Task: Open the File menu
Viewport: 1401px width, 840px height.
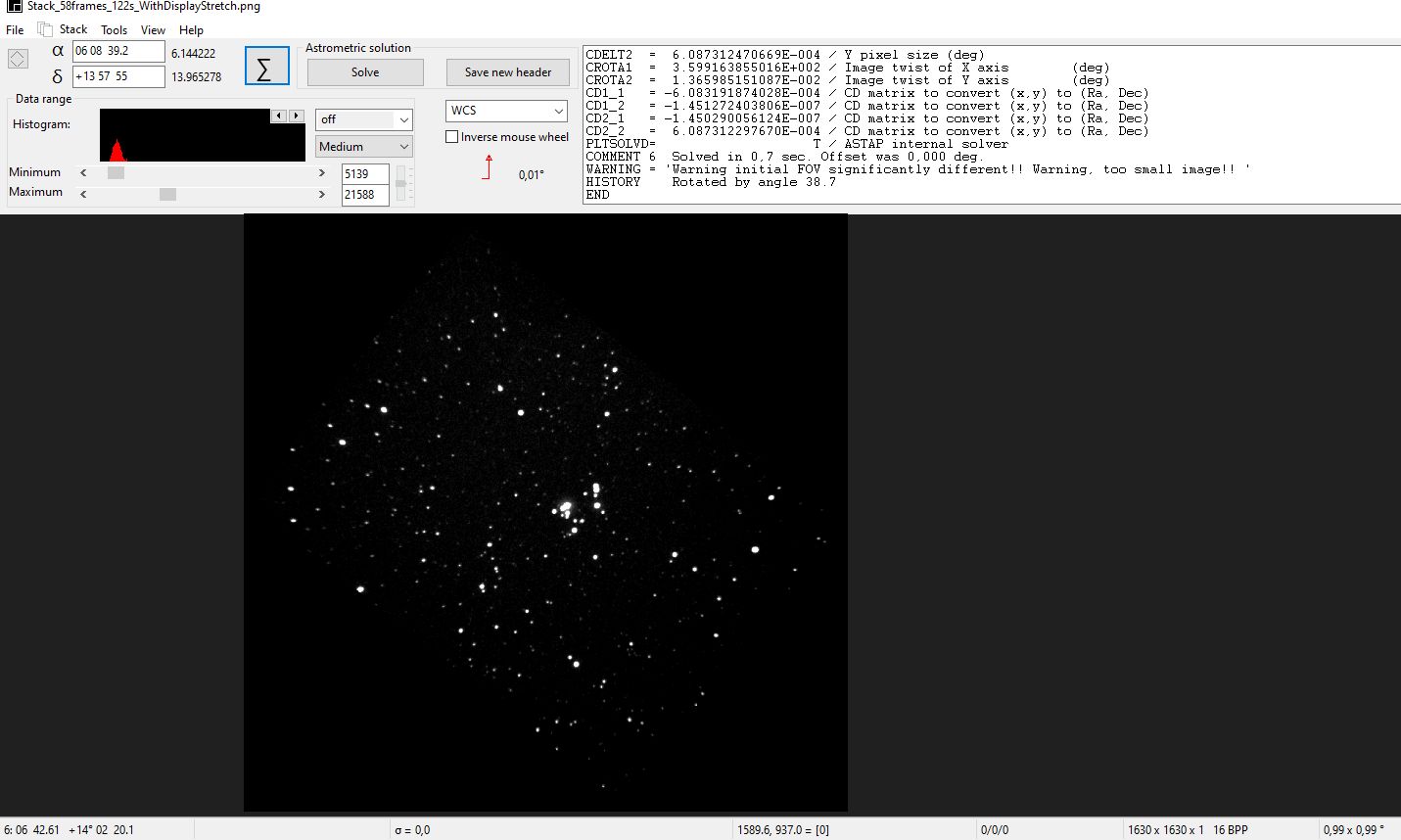Action: 15,30
